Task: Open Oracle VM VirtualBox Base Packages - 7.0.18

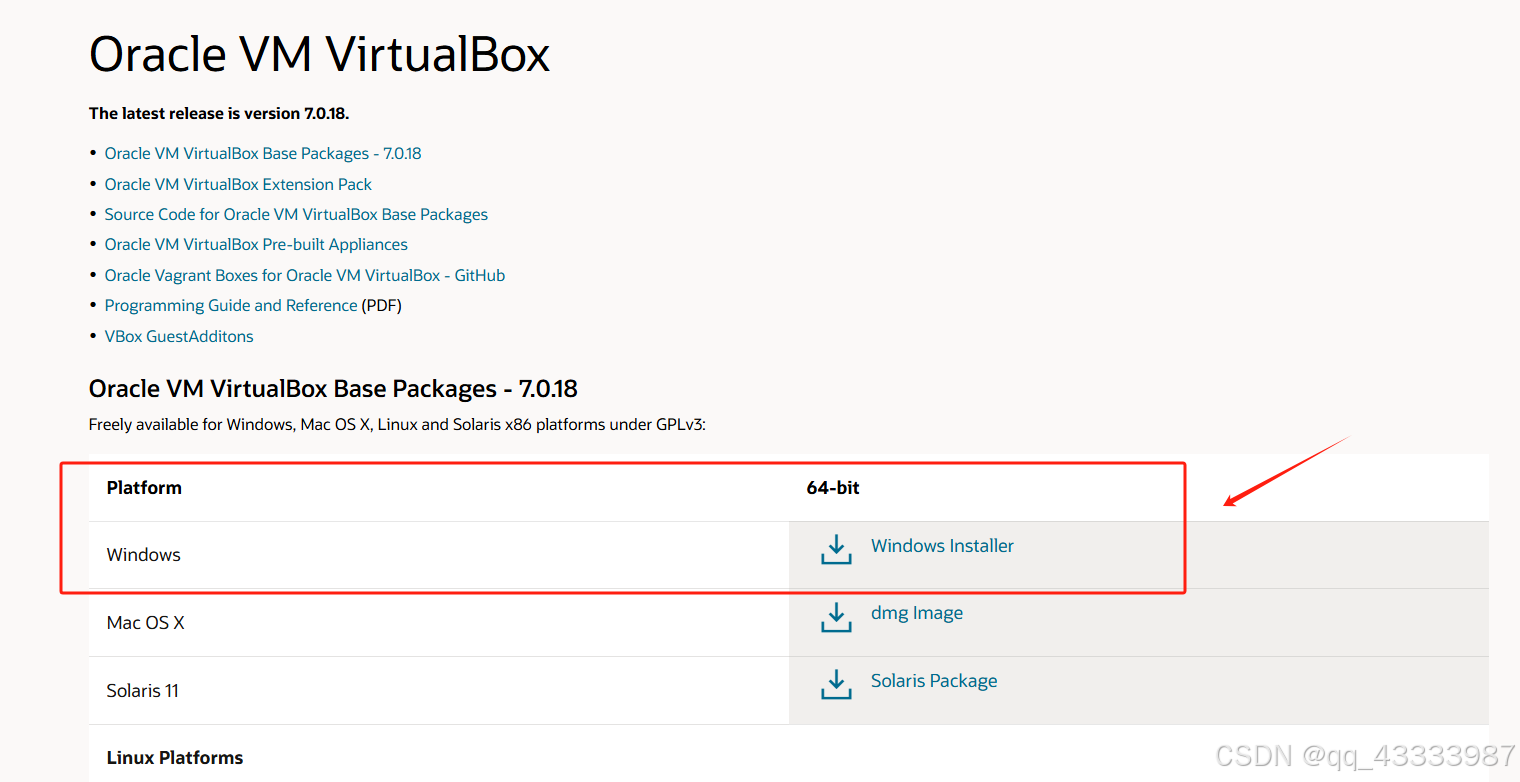Action: tap(263, 153)
